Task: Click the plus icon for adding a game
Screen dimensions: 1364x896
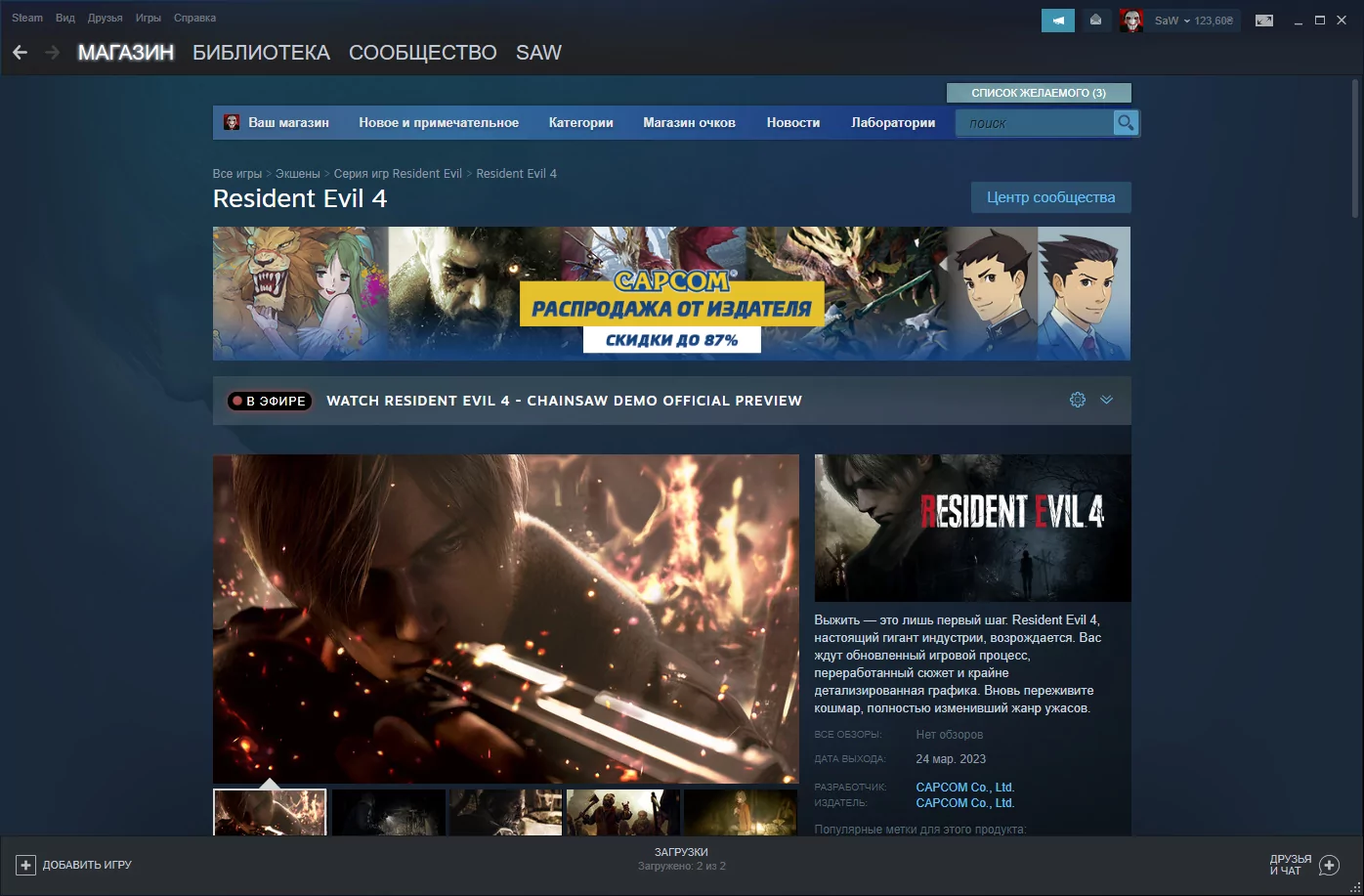Action: click(26, 865)
